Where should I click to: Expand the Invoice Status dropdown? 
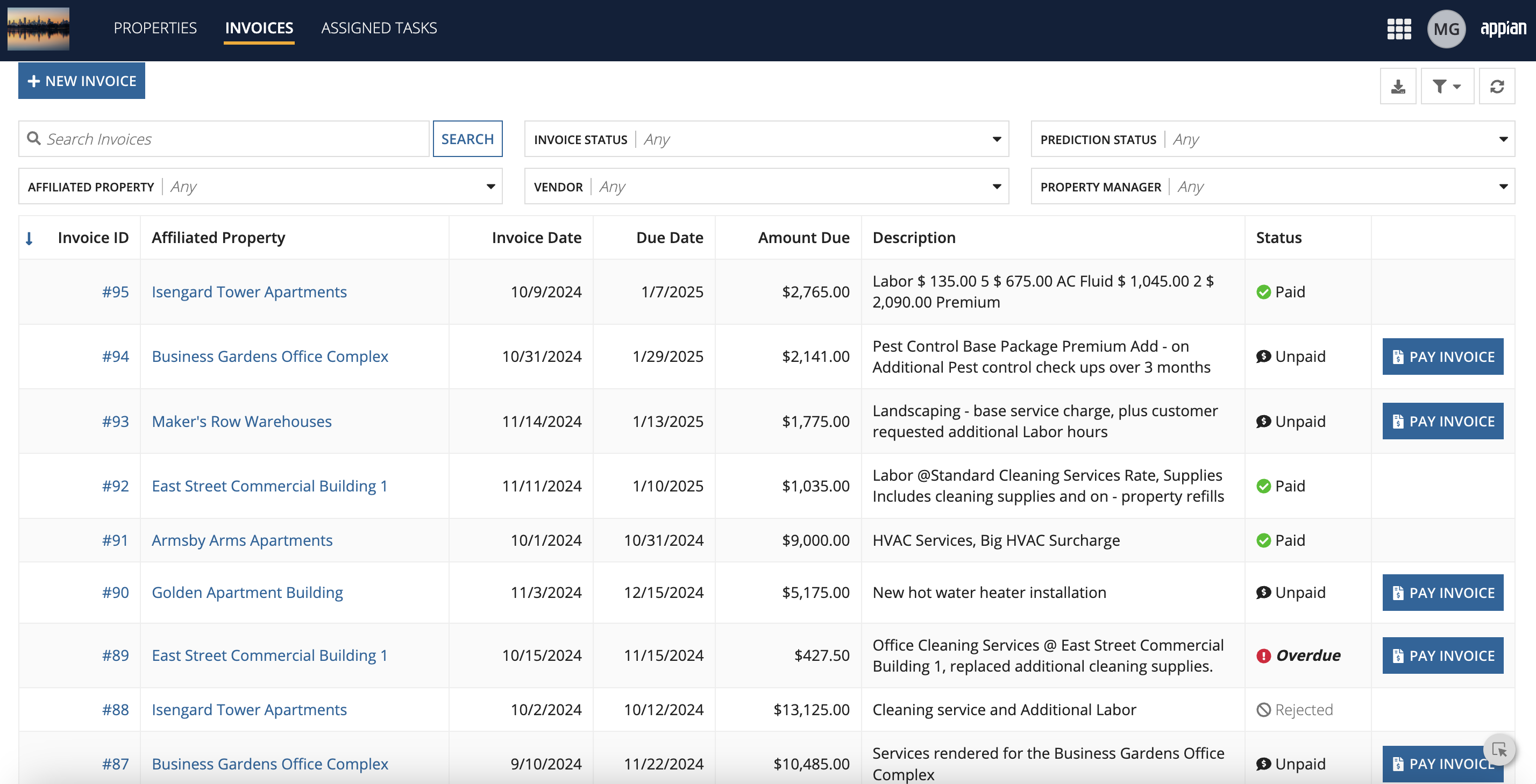766,139
